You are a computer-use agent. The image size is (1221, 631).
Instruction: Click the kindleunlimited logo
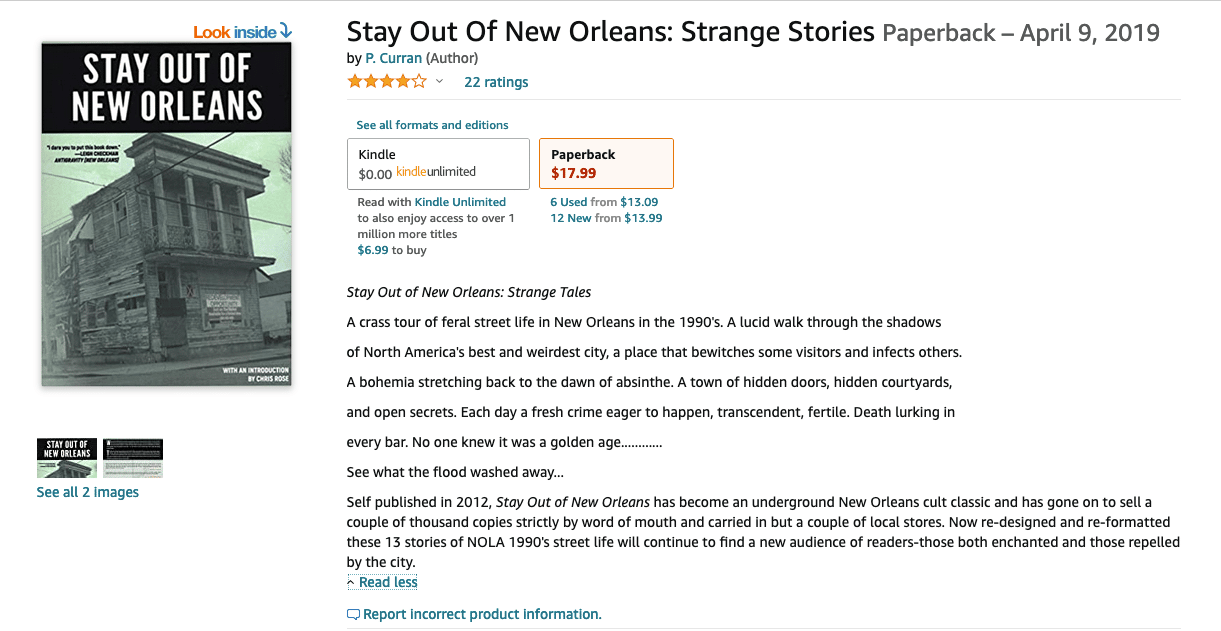[x=436, y=172]
